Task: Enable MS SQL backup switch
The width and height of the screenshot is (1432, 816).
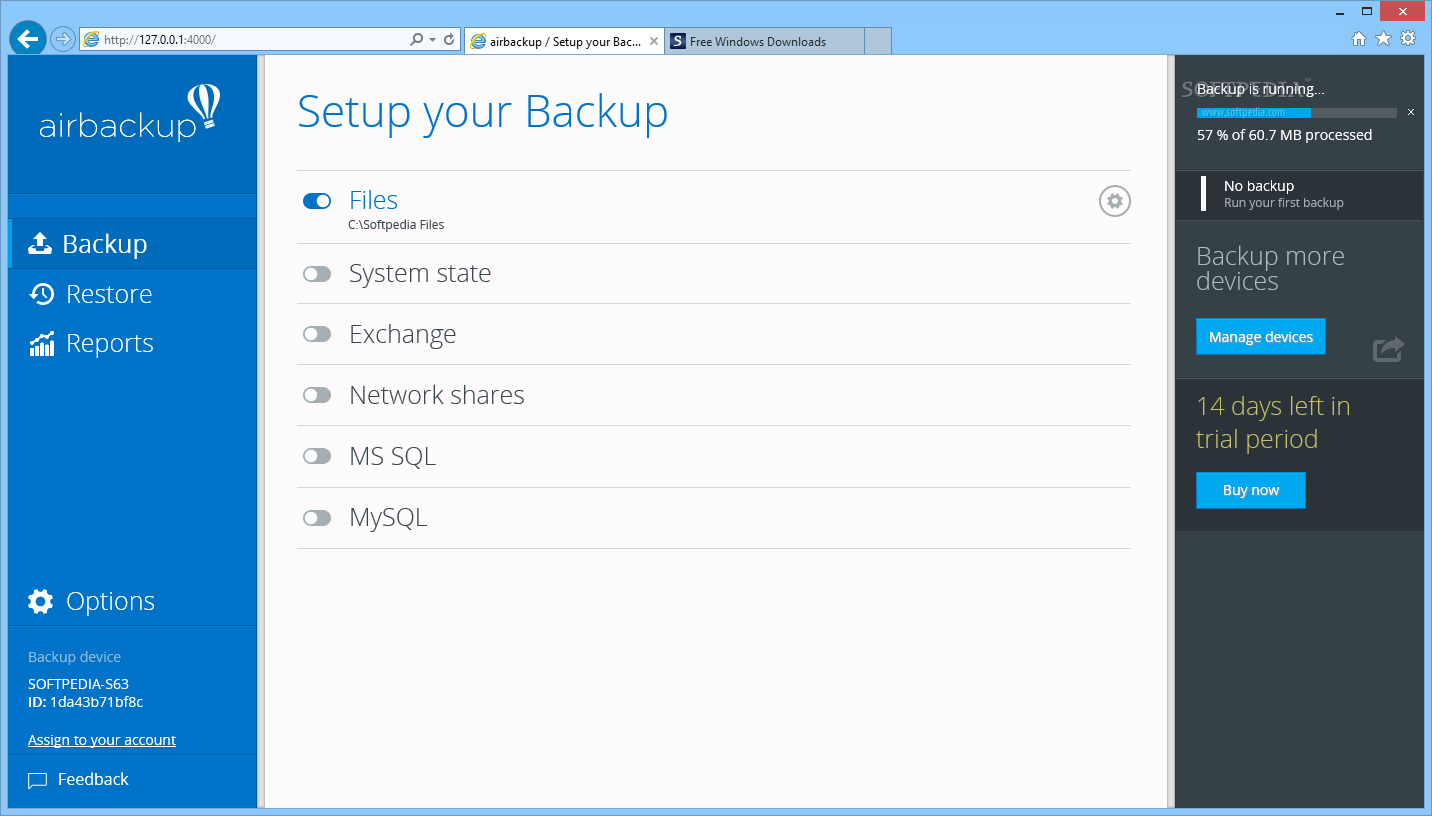Action: 317,456
